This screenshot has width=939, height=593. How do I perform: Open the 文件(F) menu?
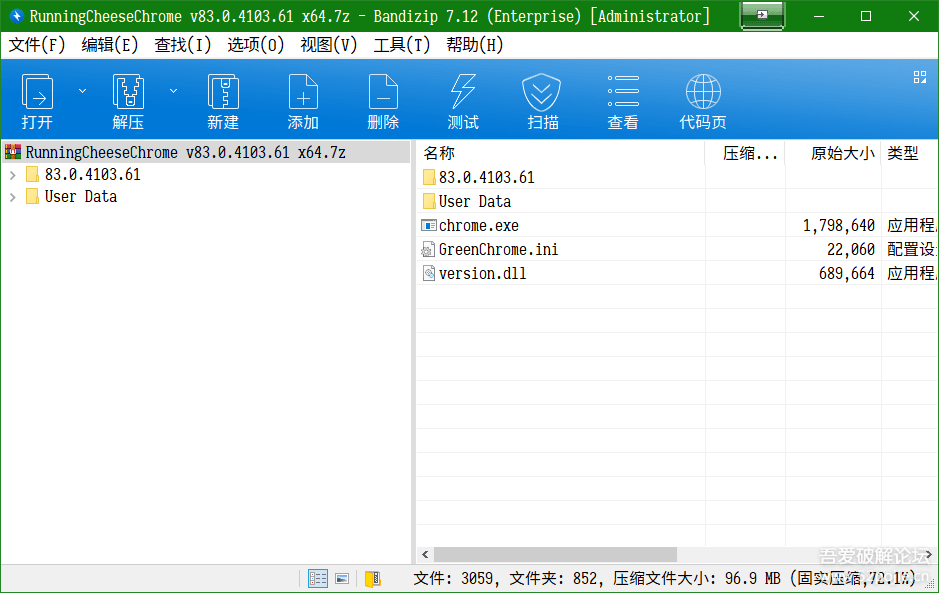37,45
